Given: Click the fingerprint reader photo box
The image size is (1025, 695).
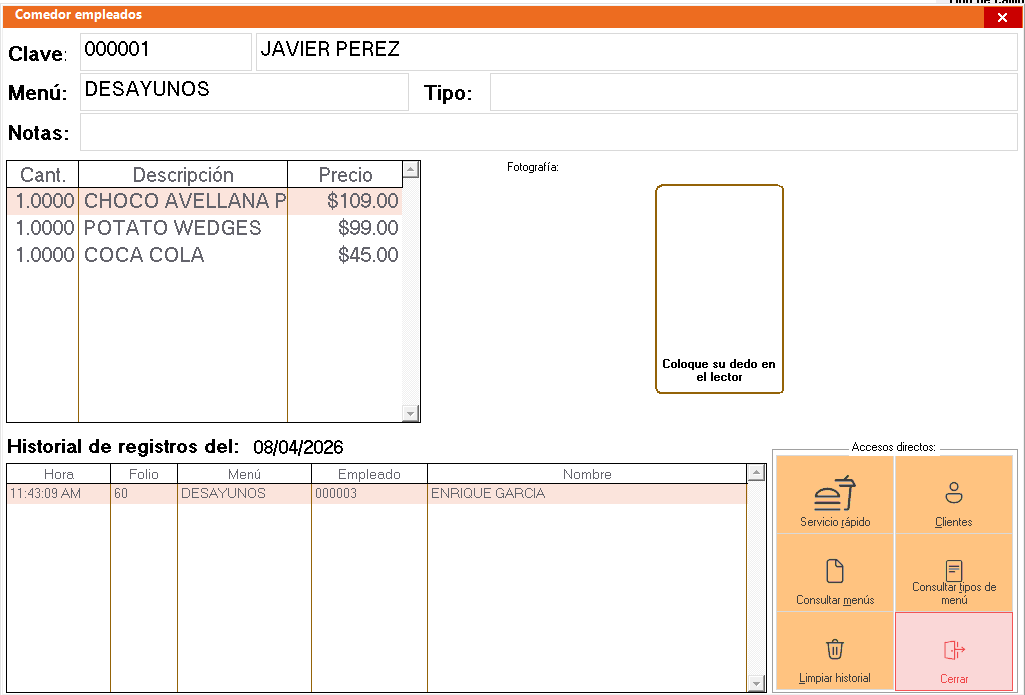Looking at the screenshot, I should pos(719,289).
